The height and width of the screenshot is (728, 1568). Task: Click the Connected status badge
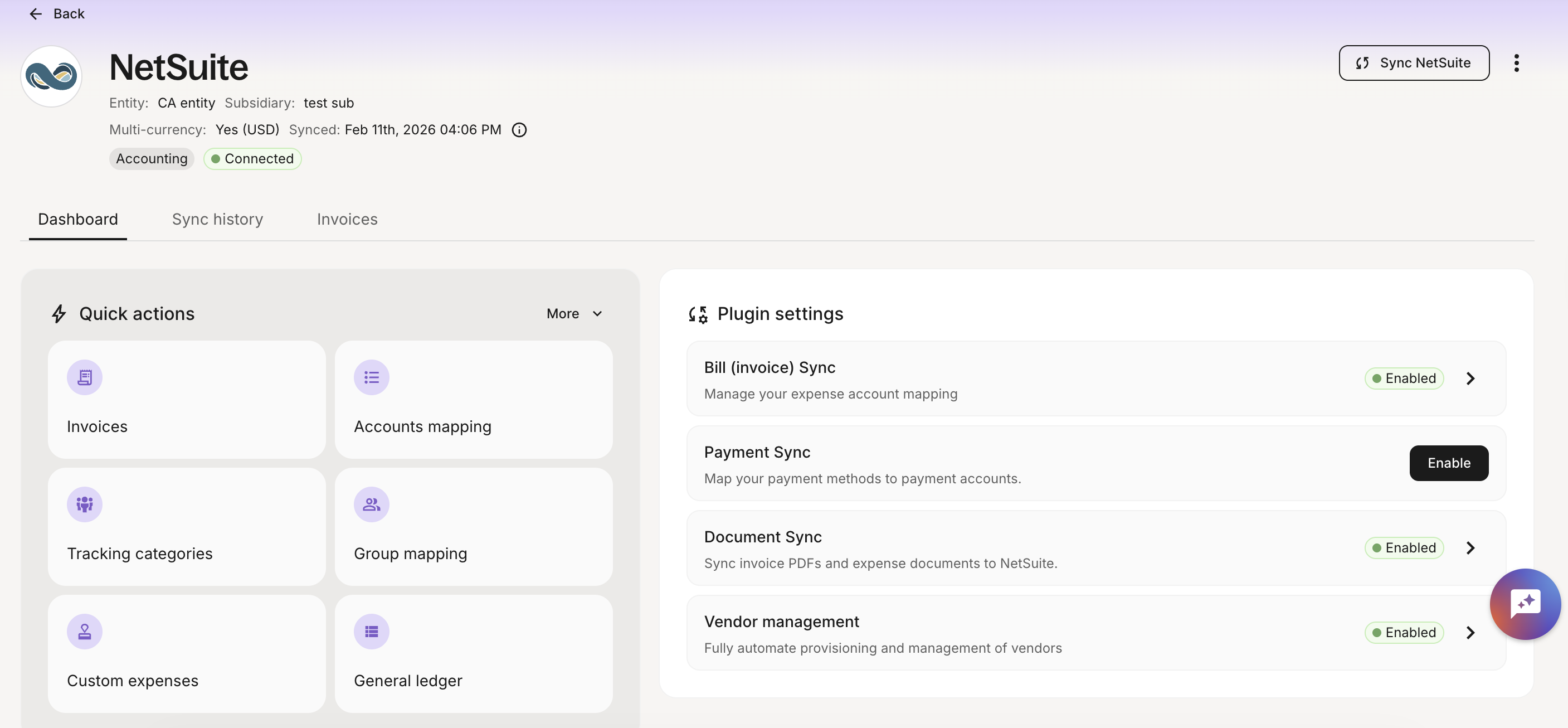pos(252,159)
